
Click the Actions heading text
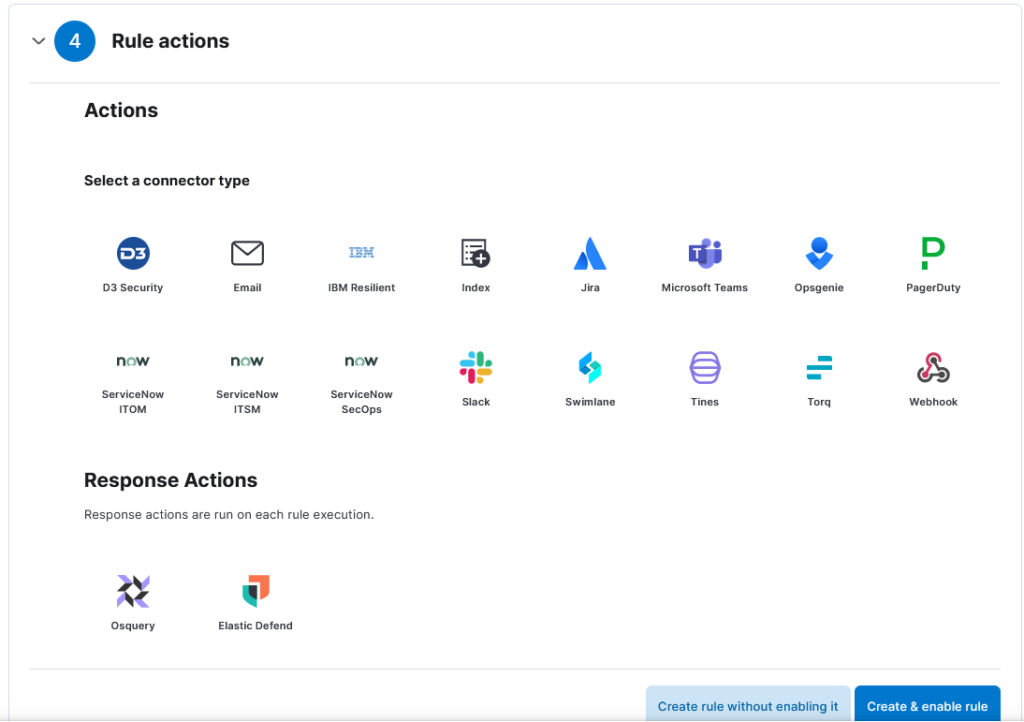[x=121, y=110]
